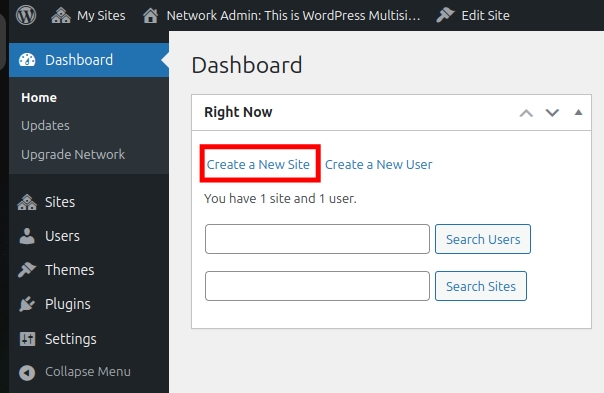Click the Search Users button

(x=483, y=239)
